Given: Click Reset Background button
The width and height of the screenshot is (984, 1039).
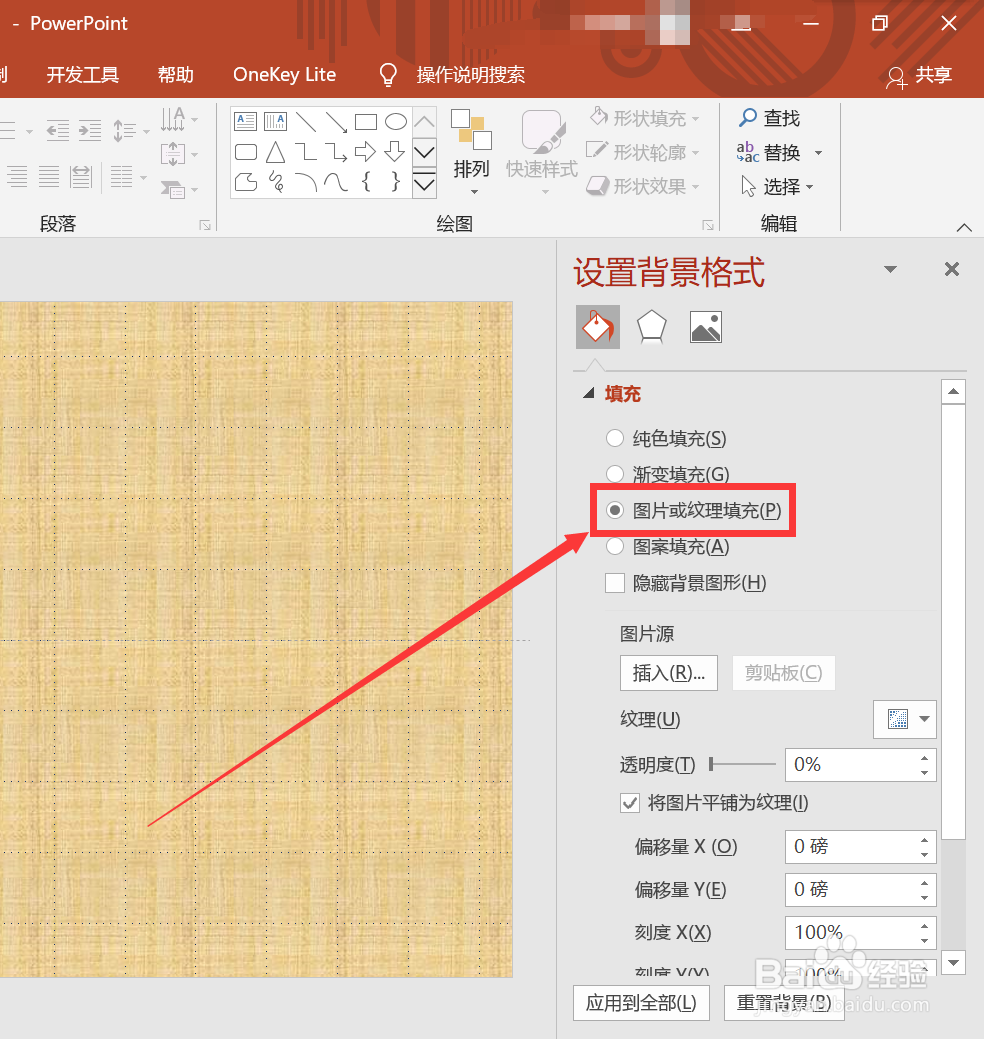Looking at the screenshot, I should pos(784,1003).
